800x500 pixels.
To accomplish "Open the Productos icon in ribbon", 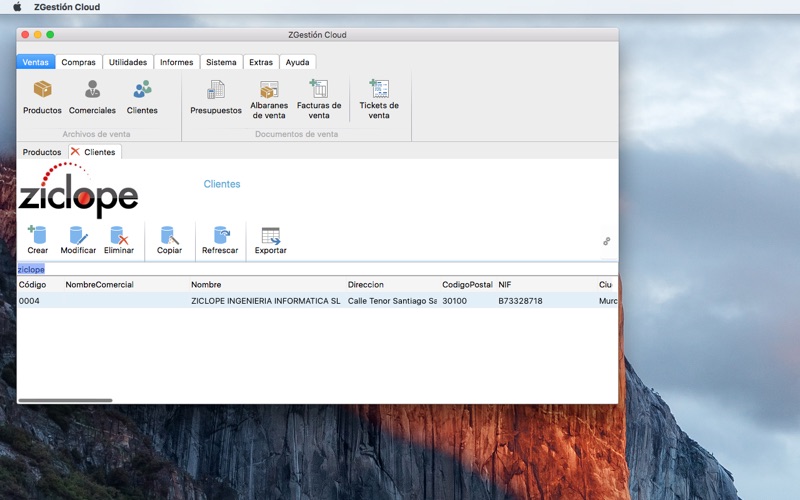I will 42,97.
